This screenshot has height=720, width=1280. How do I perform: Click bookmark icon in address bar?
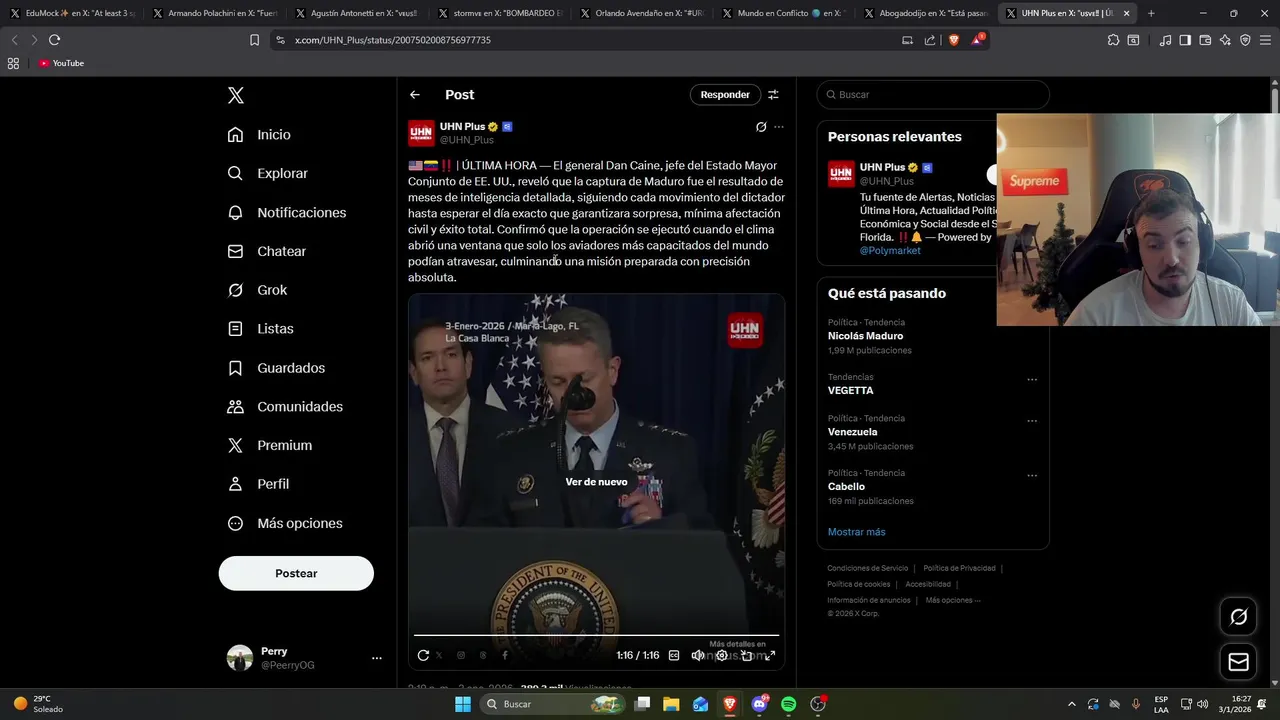click(x=254, y=40)
